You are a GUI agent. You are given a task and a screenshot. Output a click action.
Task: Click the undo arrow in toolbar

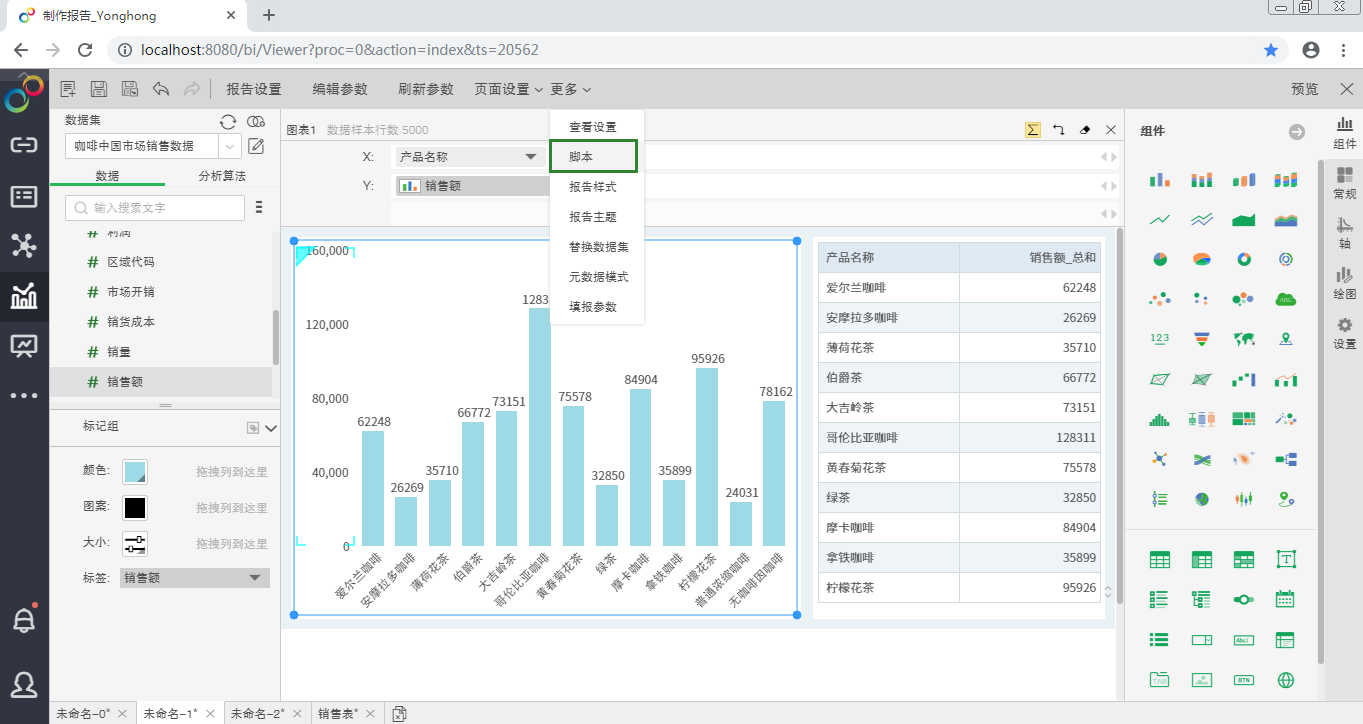[x=161, y=89]
